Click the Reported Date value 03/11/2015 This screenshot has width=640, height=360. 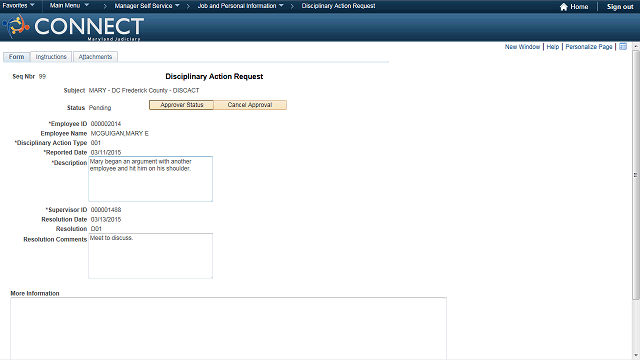pyautogui.click(x=106, y=152)
